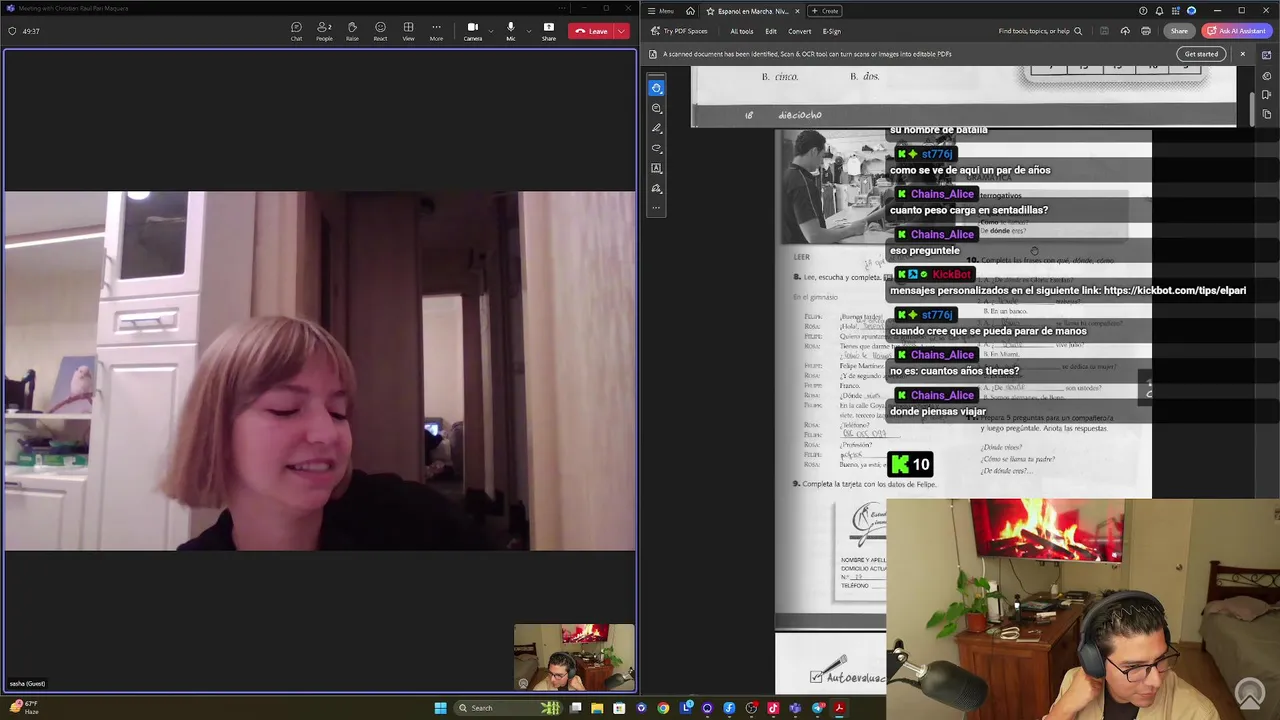Open the Chat panel in Teams

point(296,31)
